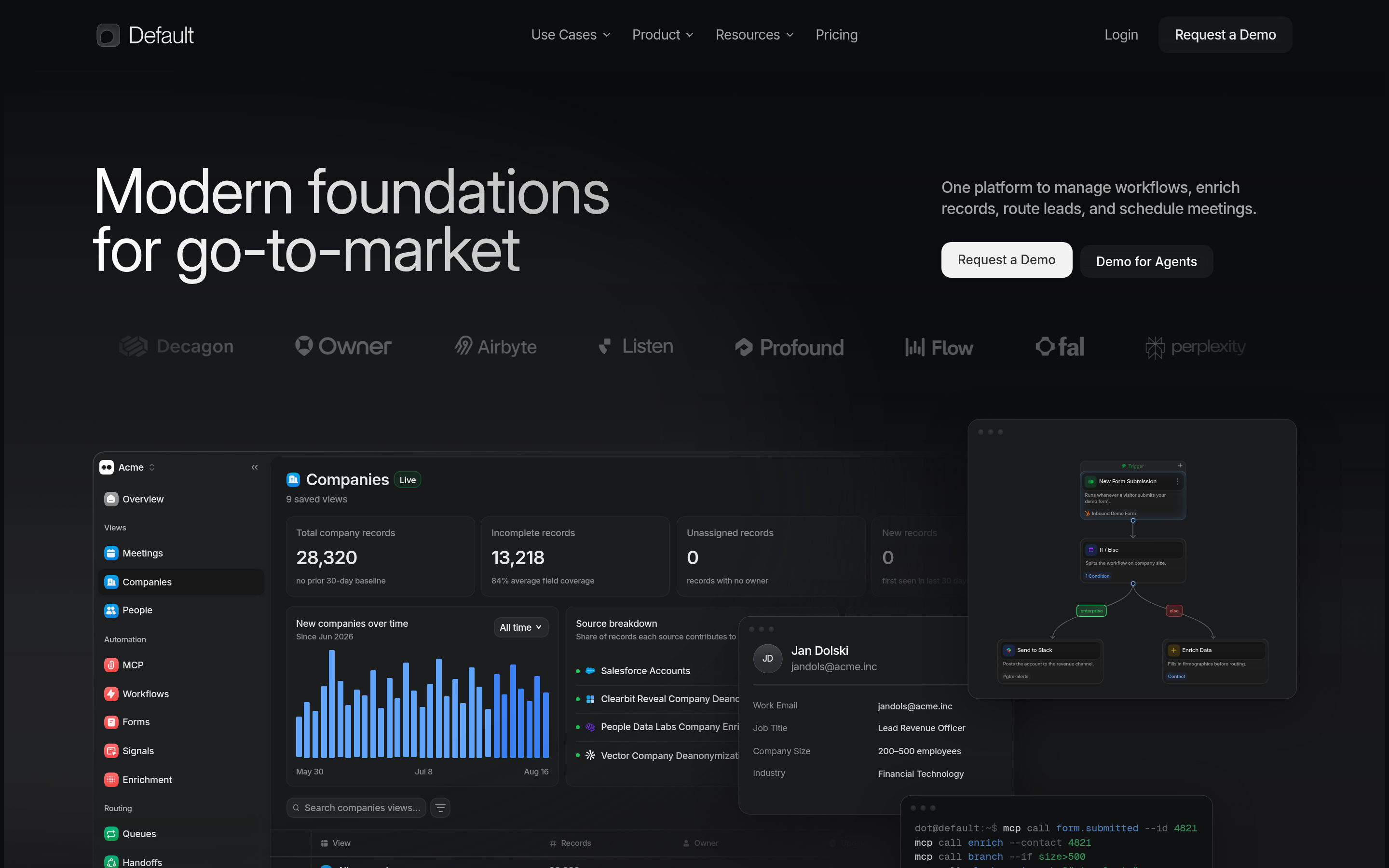
Task: Click the JD avatar for Jan Dolski
Action: (767, 658)
